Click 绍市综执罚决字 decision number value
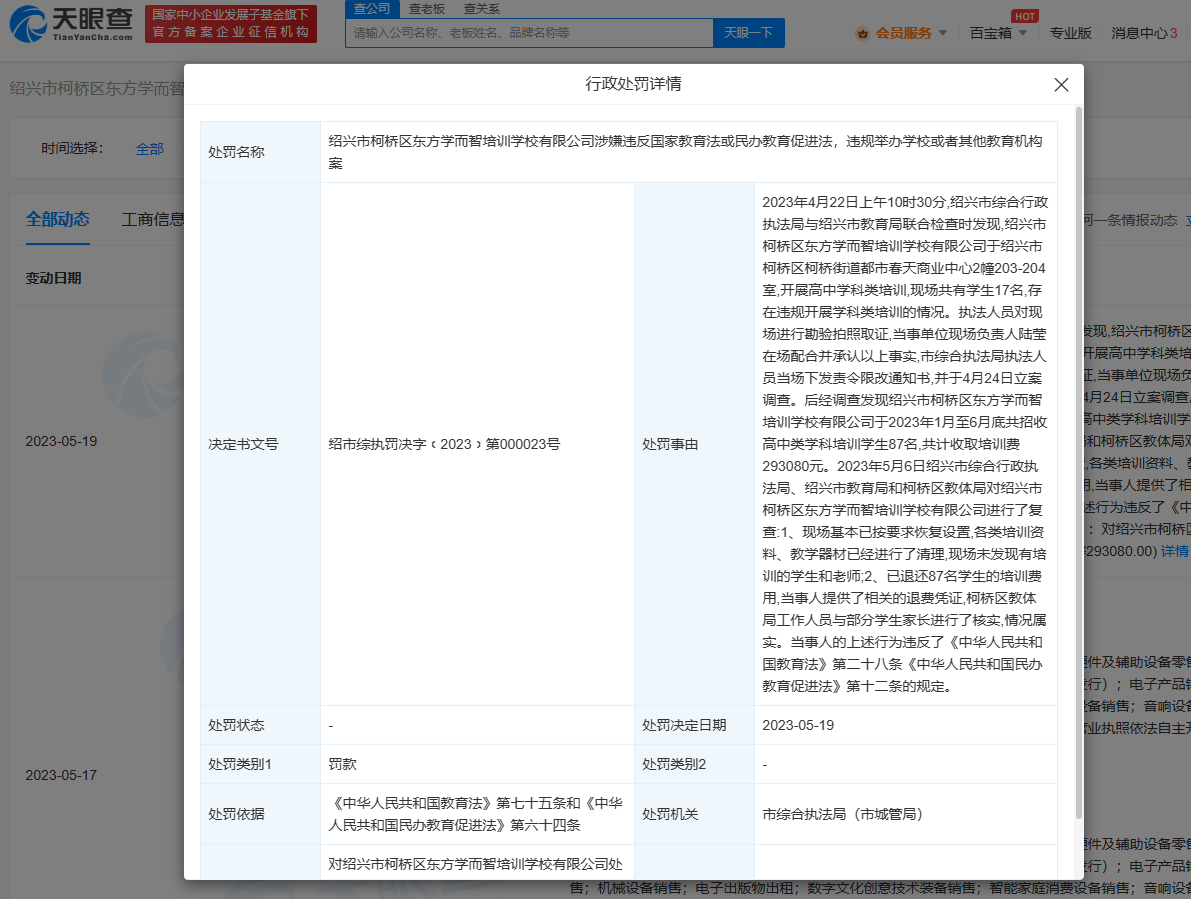Image resolution: width=1191 pixels, height=899 pixels. coord(444,444)
